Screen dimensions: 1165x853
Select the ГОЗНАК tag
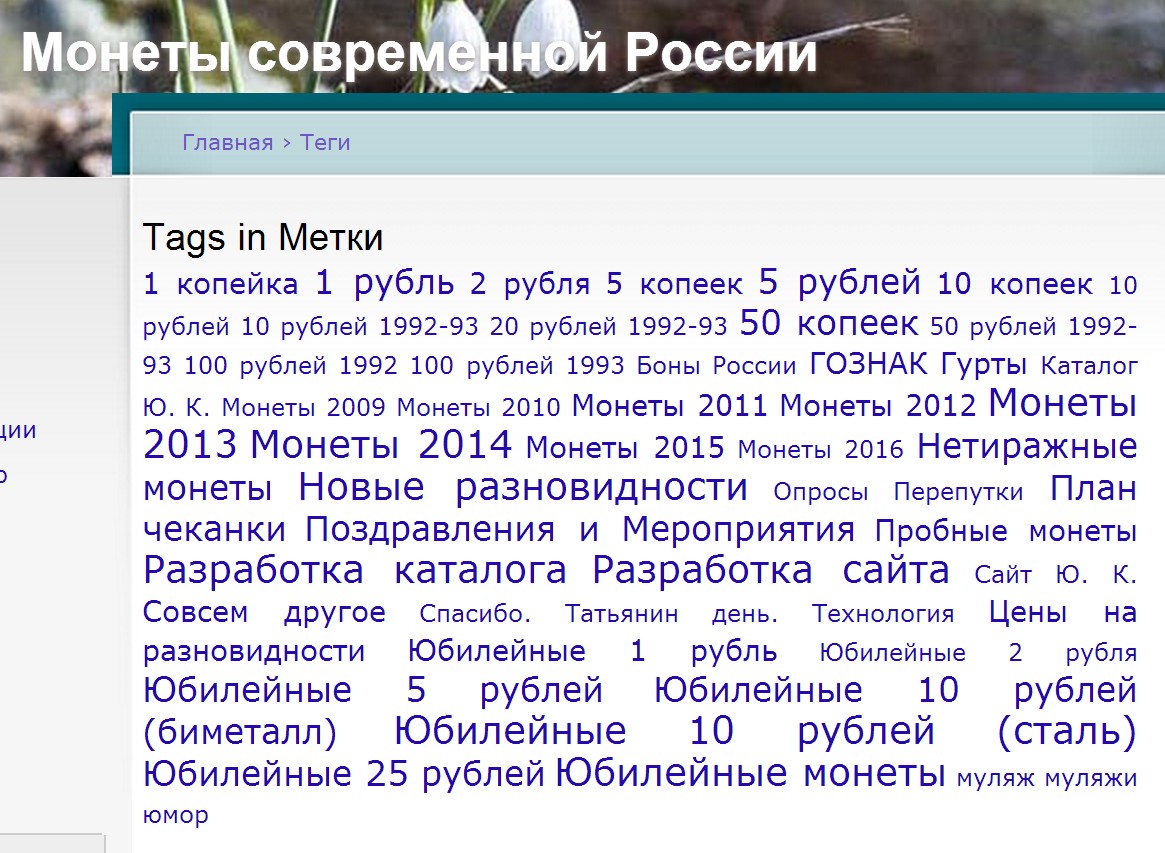(868, 364)
